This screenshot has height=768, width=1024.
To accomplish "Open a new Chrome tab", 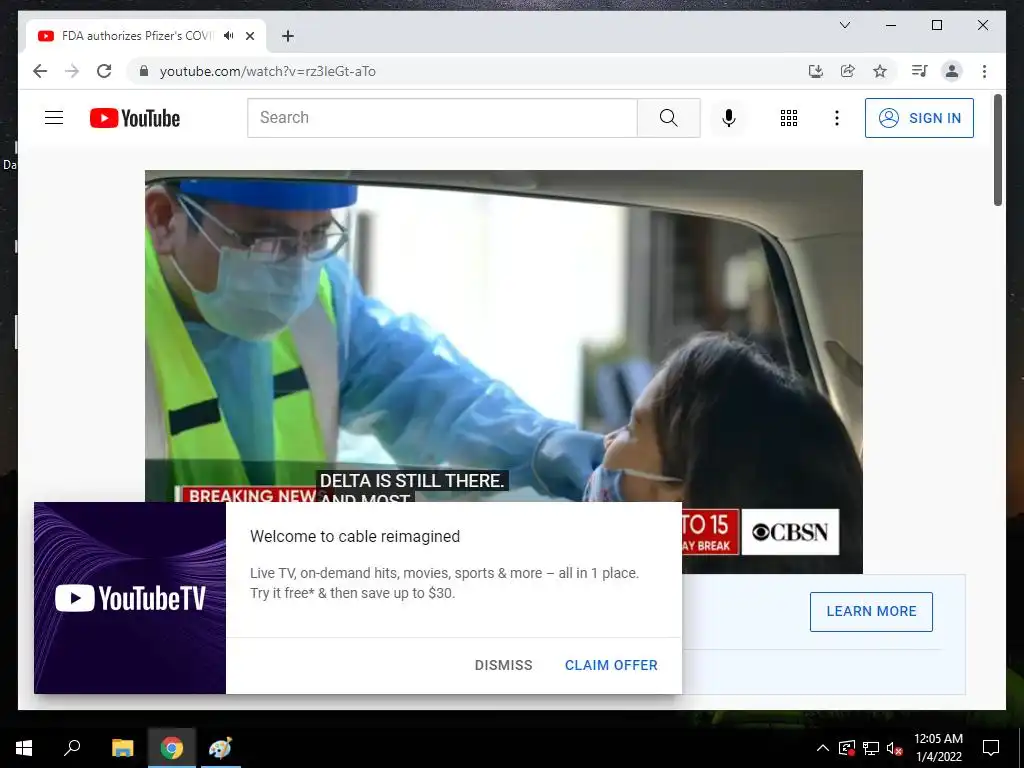I will pos(288,36).
